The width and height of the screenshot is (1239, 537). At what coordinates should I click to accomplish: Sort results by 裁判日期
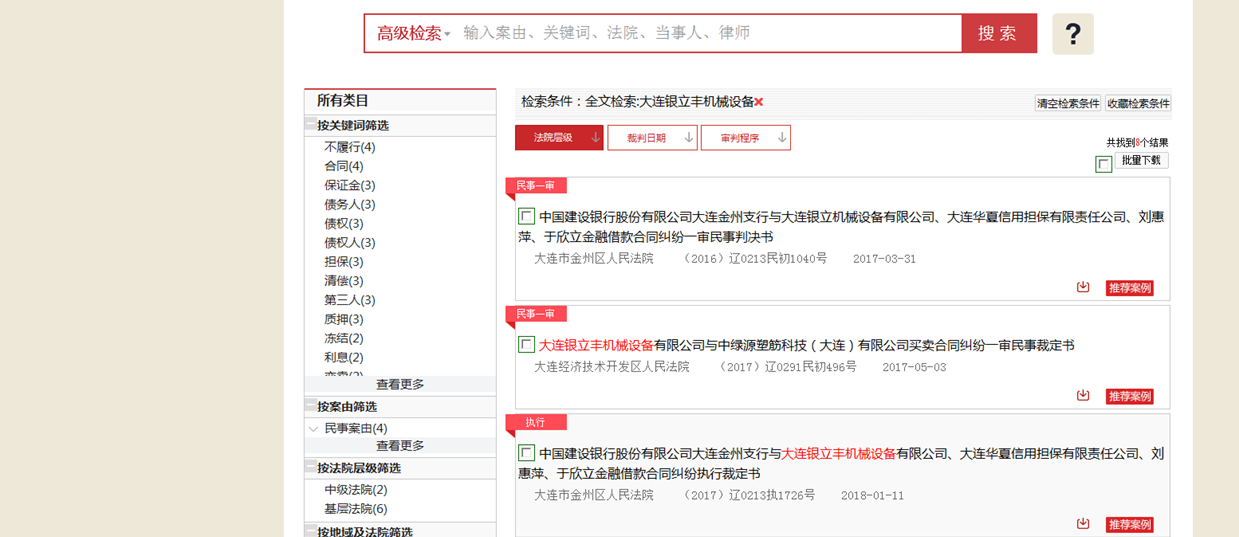[x=651, y=138]
